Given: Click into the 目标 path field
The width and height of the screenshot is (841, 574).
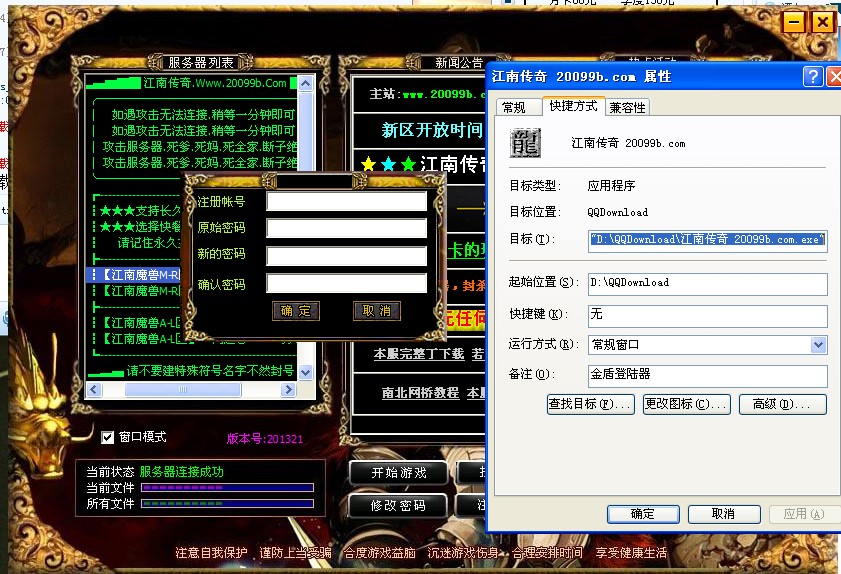Looking at the screenshot, I should pos(707,240).
